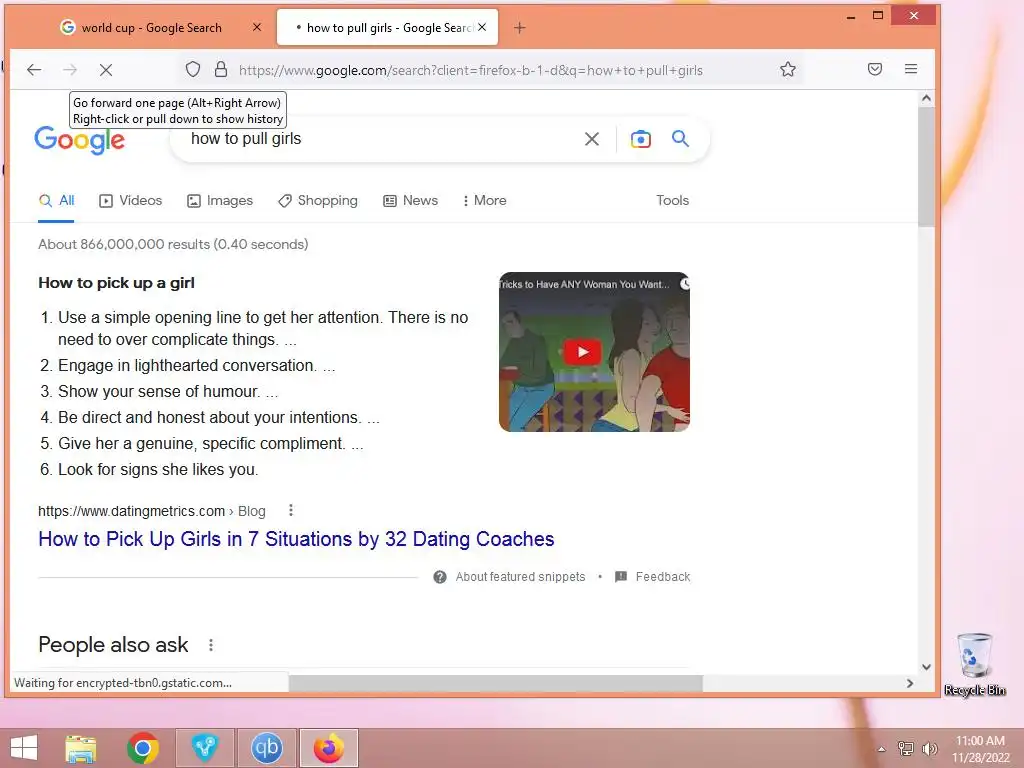Switch to News results

click(410, 200)
